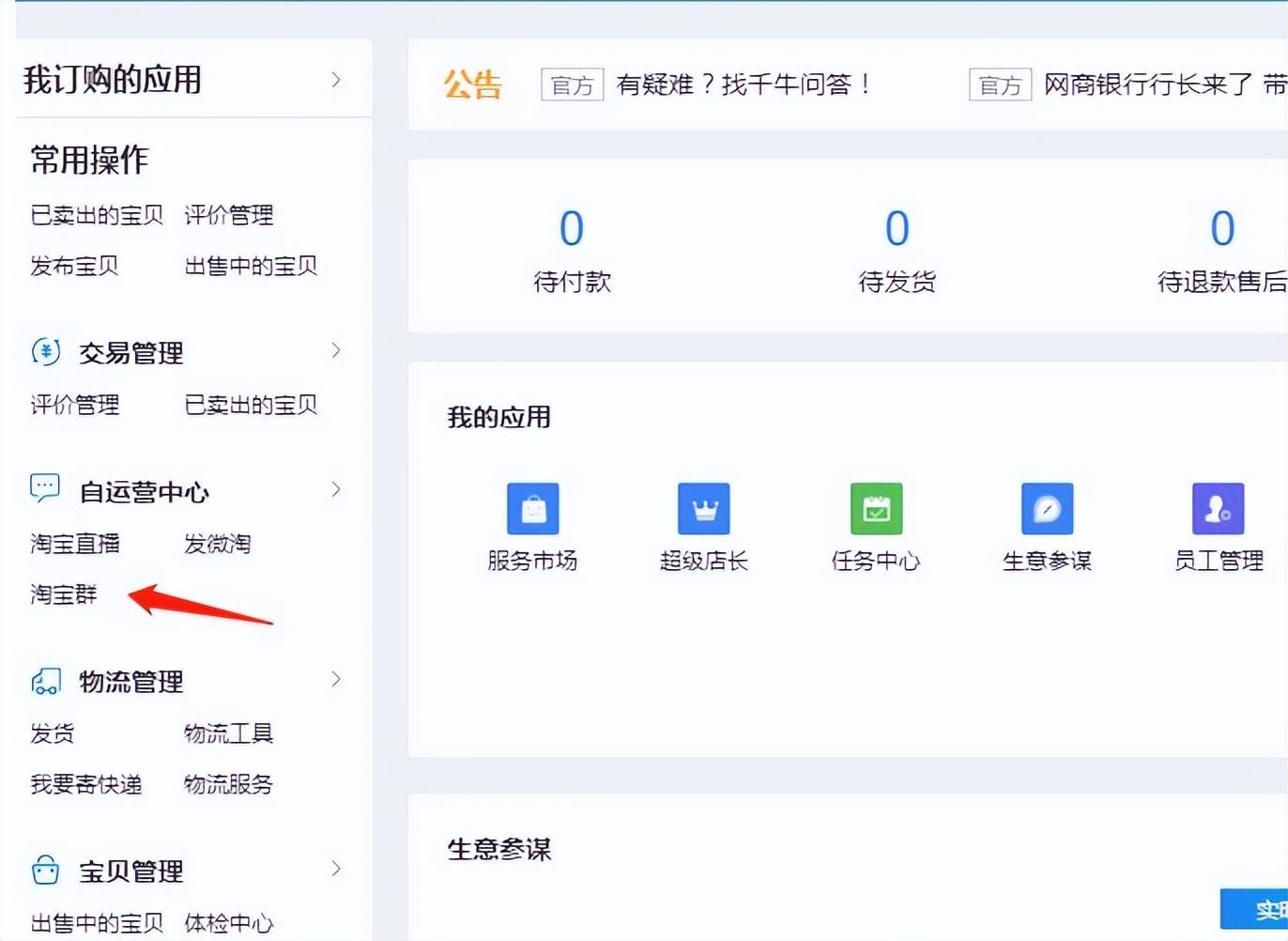Open announcement 网商银行行长来了

1148,85
